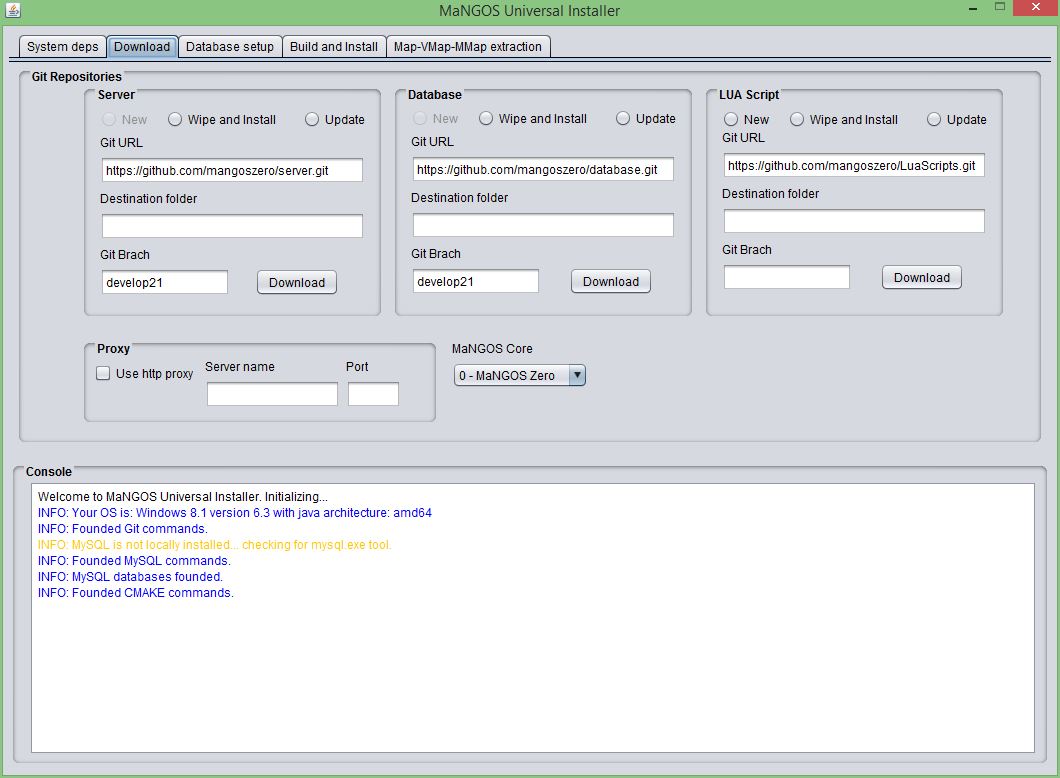1060x778 pixels.
Task: Open the Database setup tab
Action: (230, 47)
